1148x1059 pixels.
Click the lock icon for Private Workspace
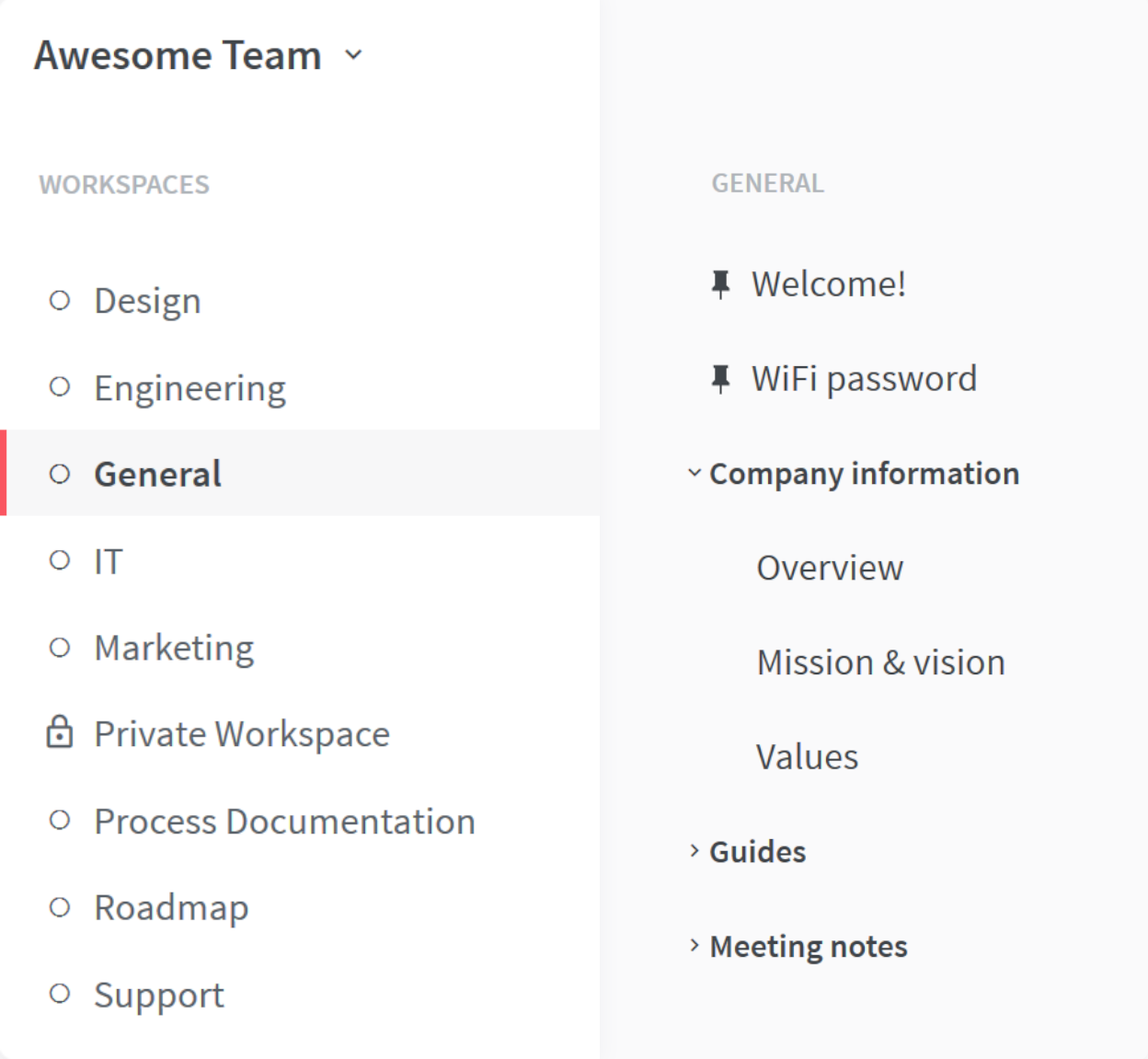pyautogui.click(x=60, y=732)
